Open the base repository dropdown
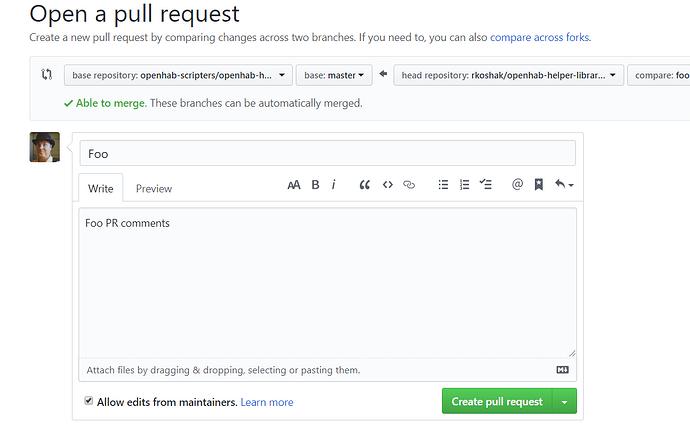 178,75
